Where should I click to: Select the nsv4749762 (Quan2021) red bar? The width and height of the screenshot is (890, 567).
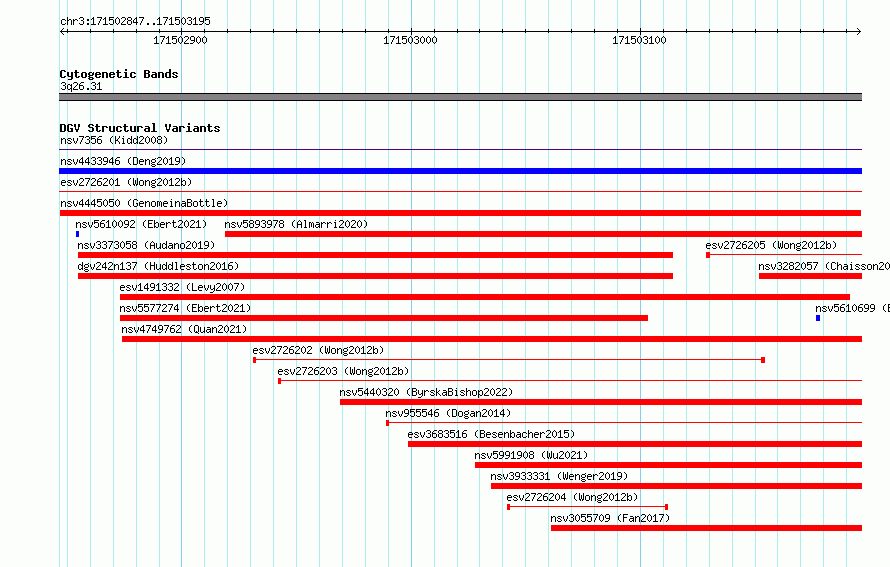[x=492, y=339]
